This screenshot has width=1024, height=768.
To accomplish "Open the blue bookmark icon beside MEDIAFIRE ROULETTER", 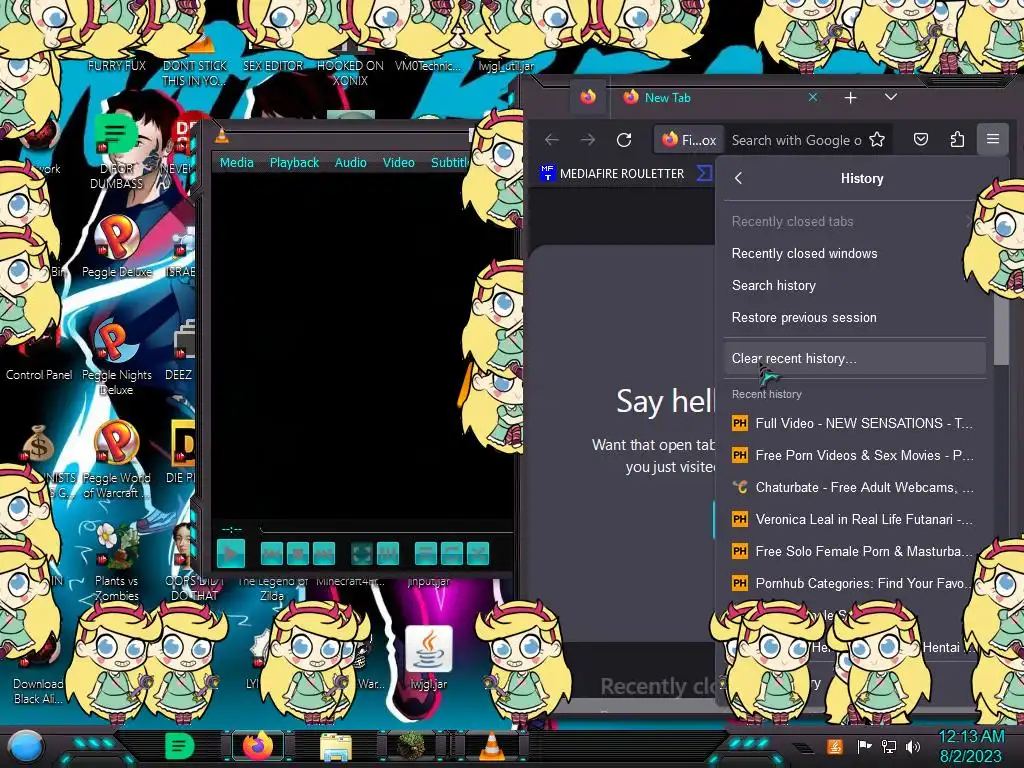I will 704,174.
